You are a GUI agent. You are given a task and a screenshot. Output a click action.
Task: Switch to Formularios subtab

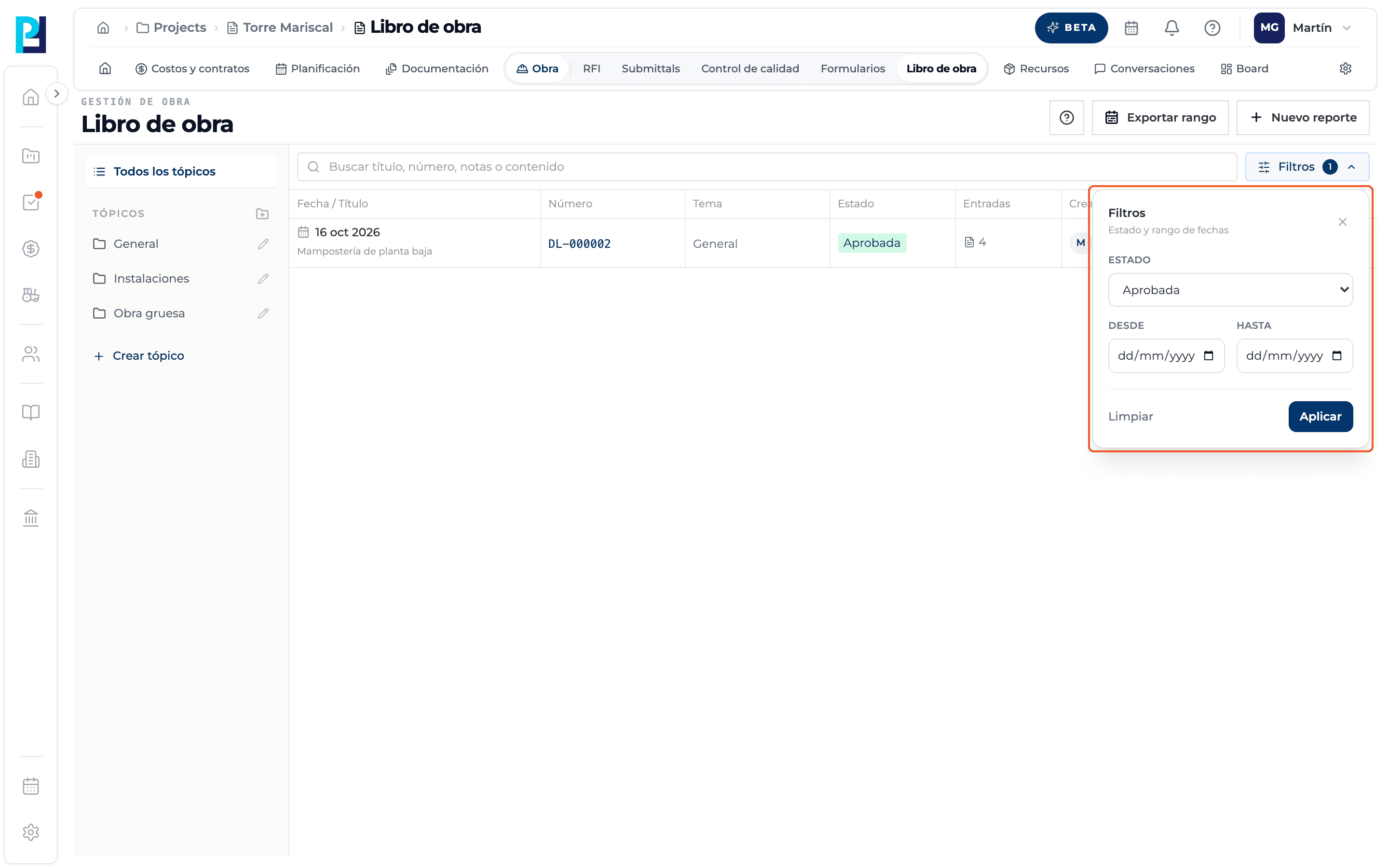(x=852, y=68)
